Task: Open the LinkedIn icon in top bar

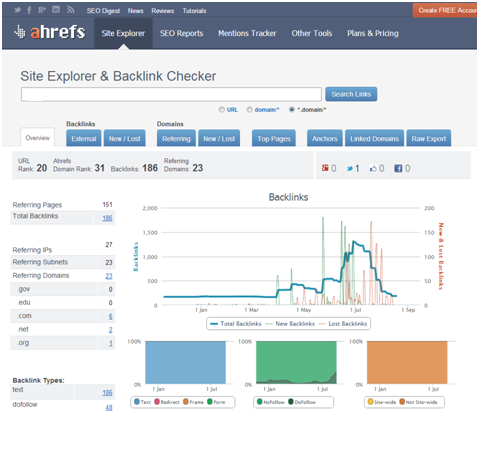Action: [56, 10]
